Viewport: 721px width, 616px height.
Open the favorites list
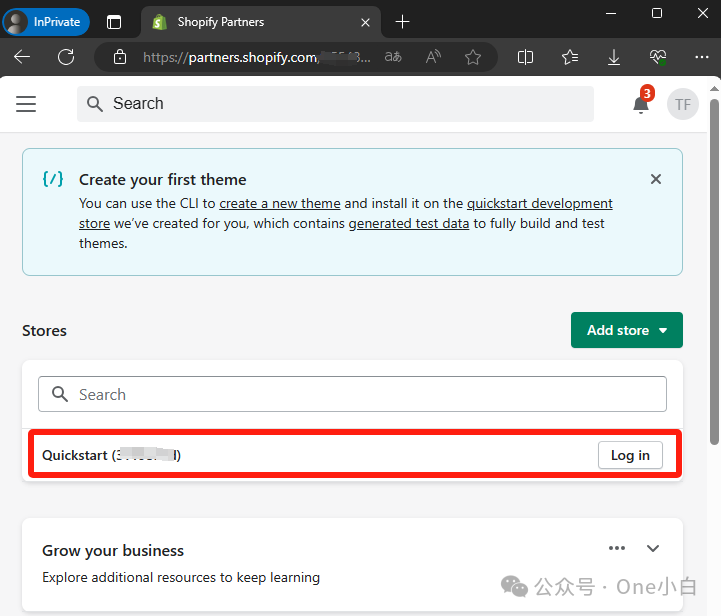(570, 57)
